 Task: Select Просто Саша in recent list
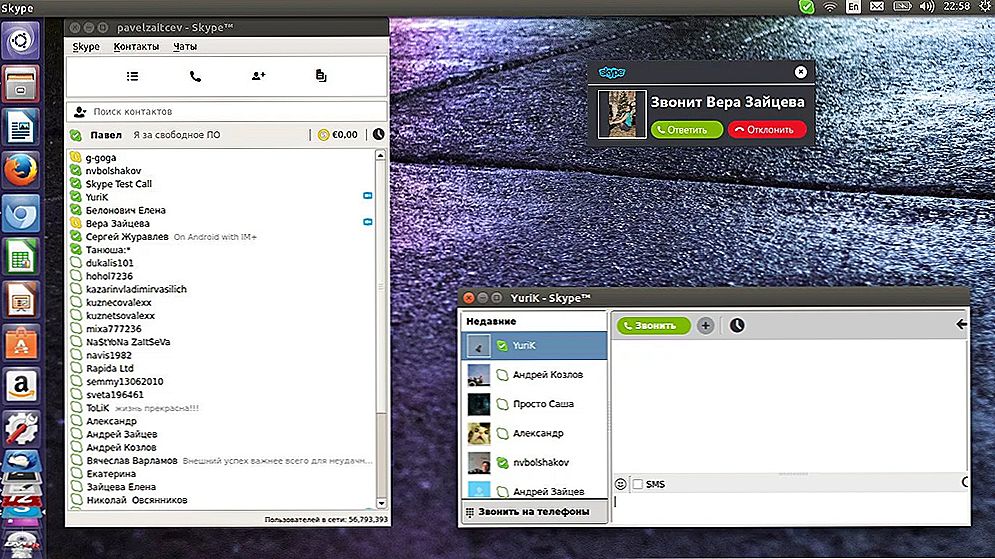(534, 404)
